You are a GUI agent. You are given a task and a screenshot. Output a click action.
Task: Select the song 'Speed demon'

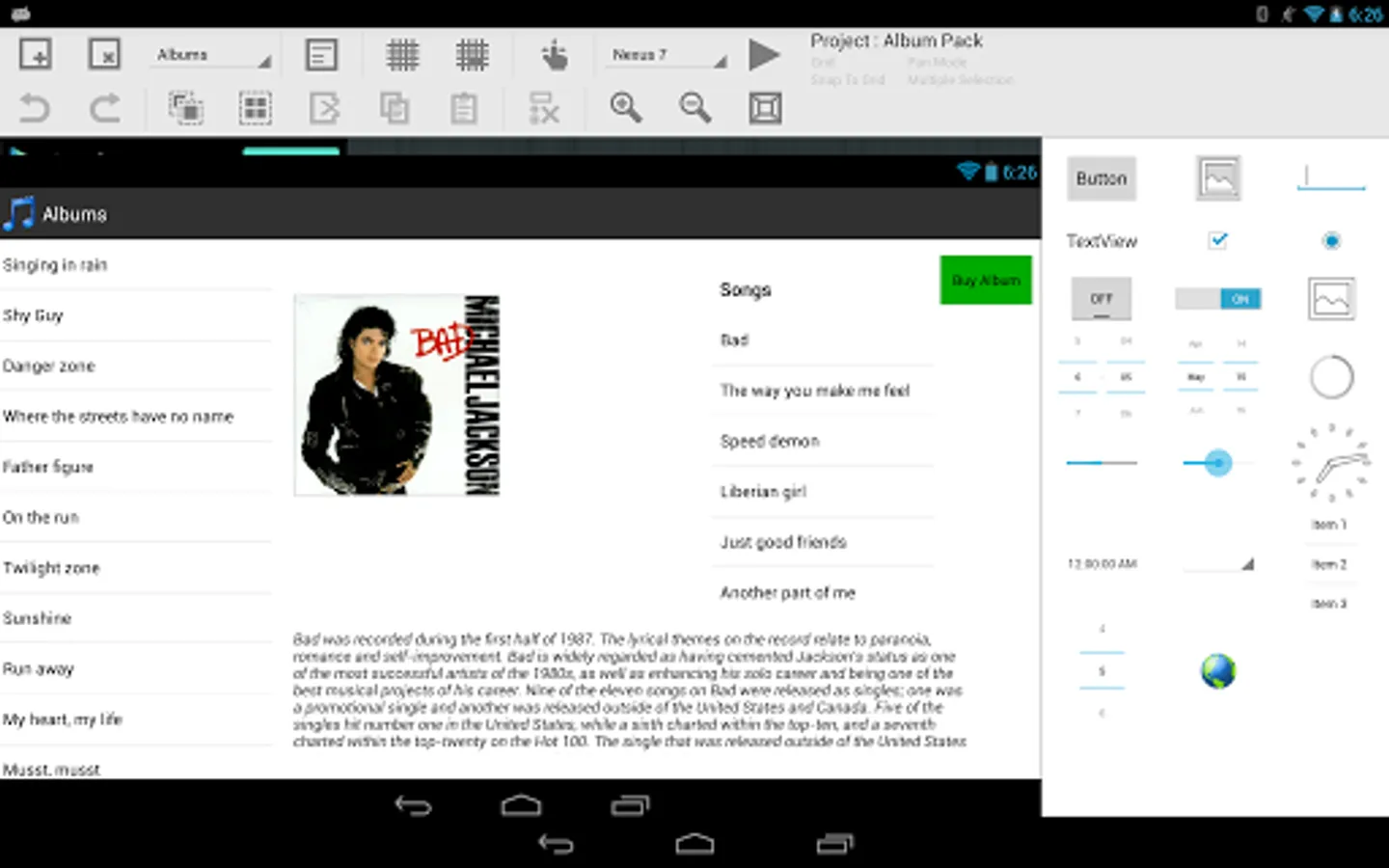[823, 441]
